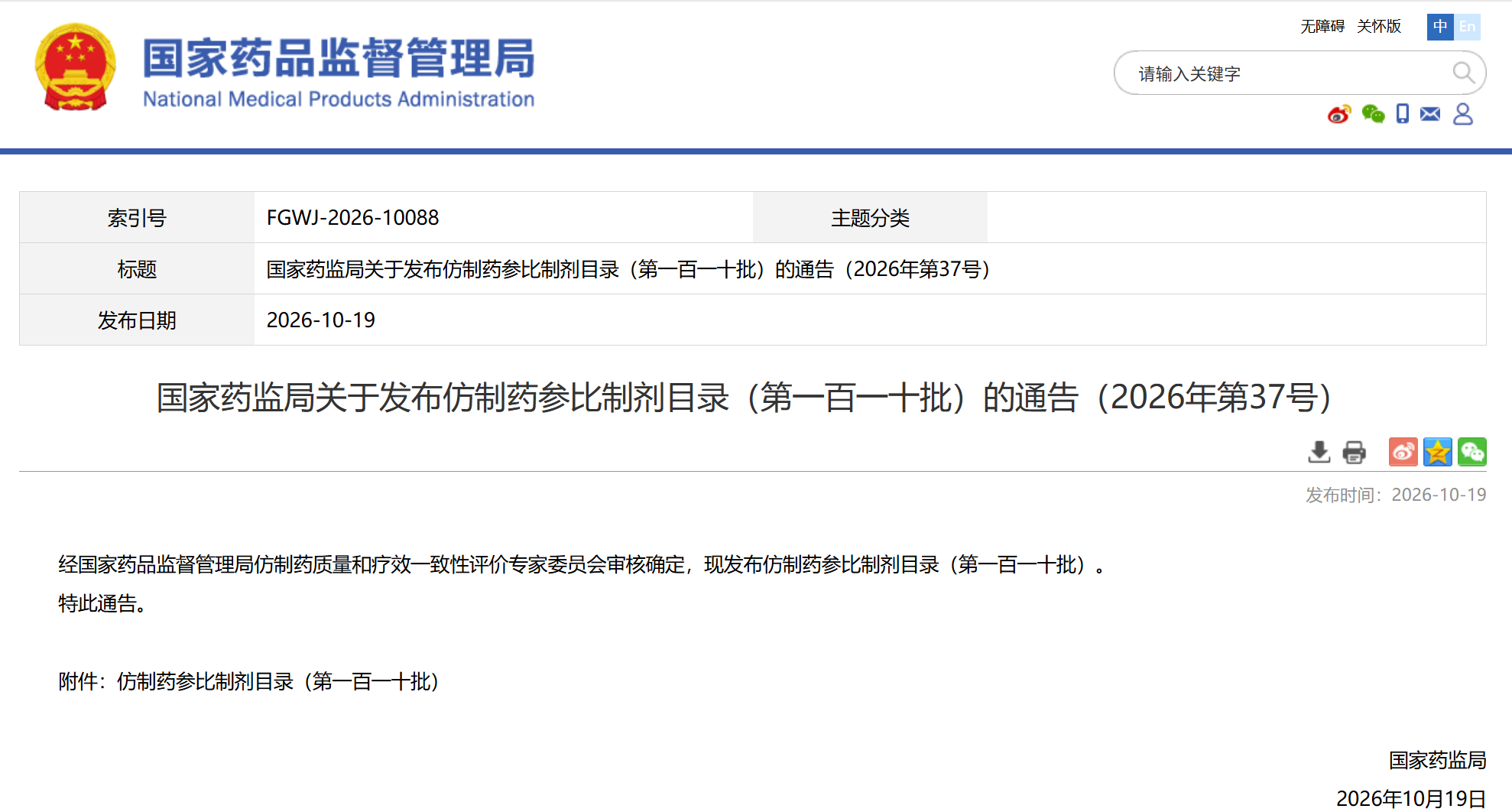
Task: Click the 标题 label cell
Action: coord(137,269)
